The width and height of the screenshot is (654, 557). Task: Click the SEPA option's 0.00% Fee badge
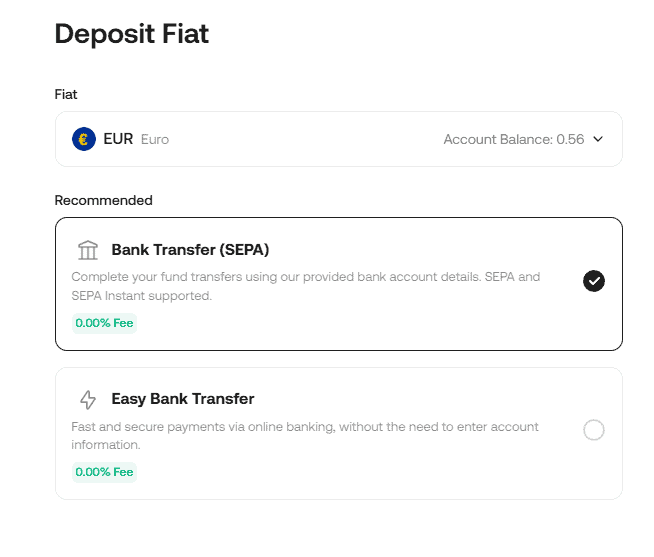(104, 323)
